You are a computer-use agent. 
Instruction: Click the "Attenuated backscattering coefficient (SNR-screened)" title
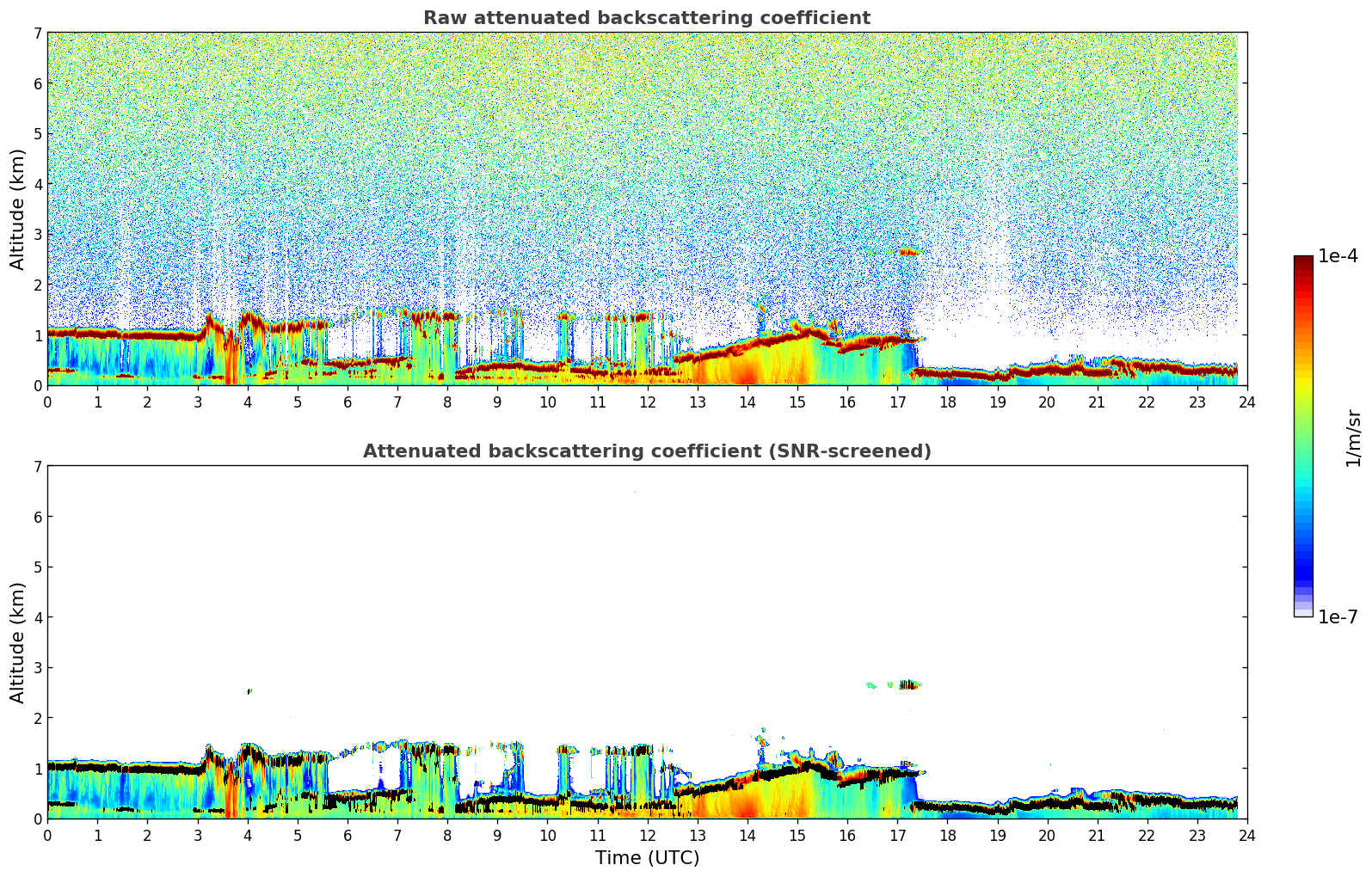[x=646, y=451]
